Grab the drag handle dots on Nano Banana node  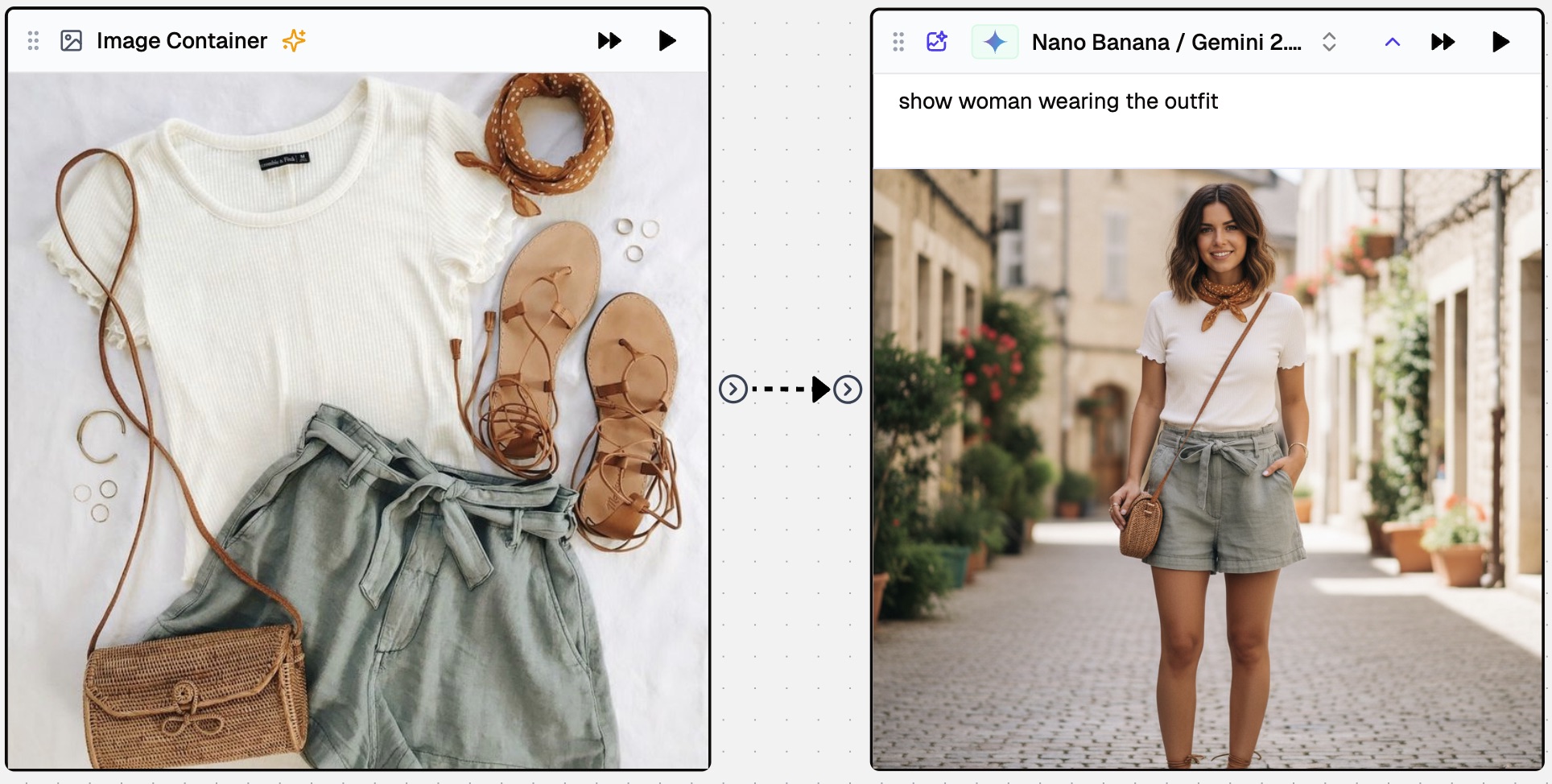pos(898,41)
